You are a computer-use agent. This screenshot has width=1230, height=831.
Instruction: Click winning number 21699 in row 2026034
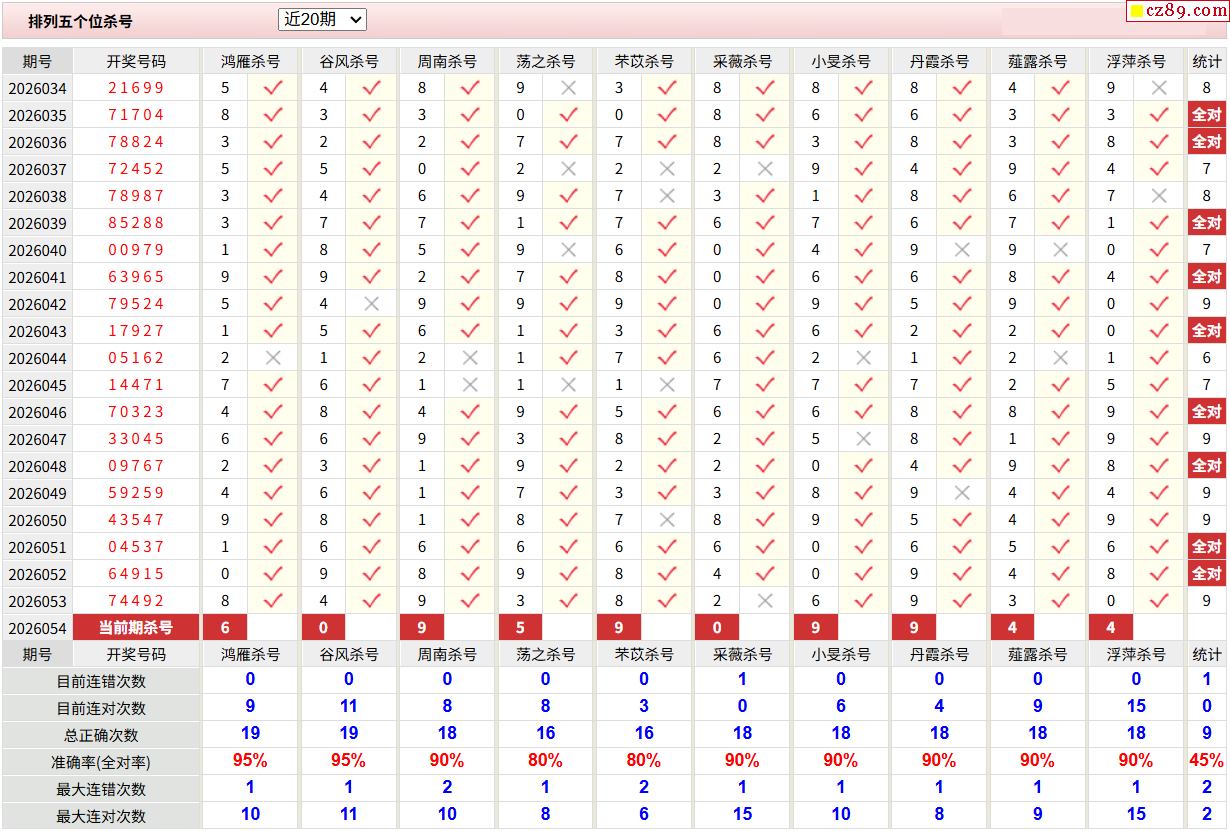(136, 88)
